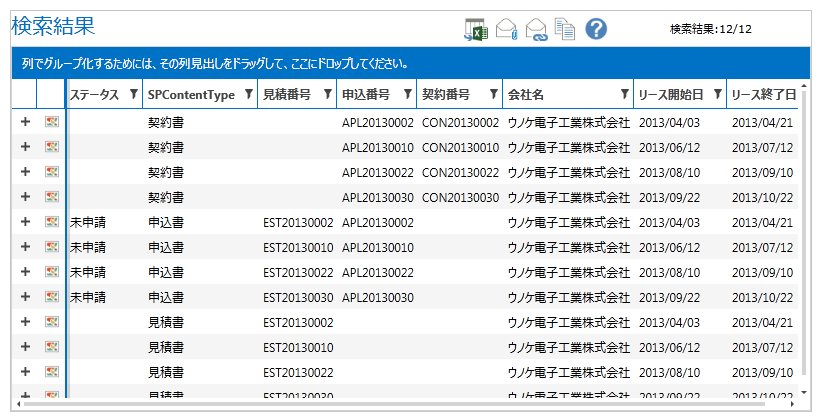Image resolution: width=823 pixels, height=420 pixels.
Task: Expand the row with CON20130010
Action: point(25,147)
